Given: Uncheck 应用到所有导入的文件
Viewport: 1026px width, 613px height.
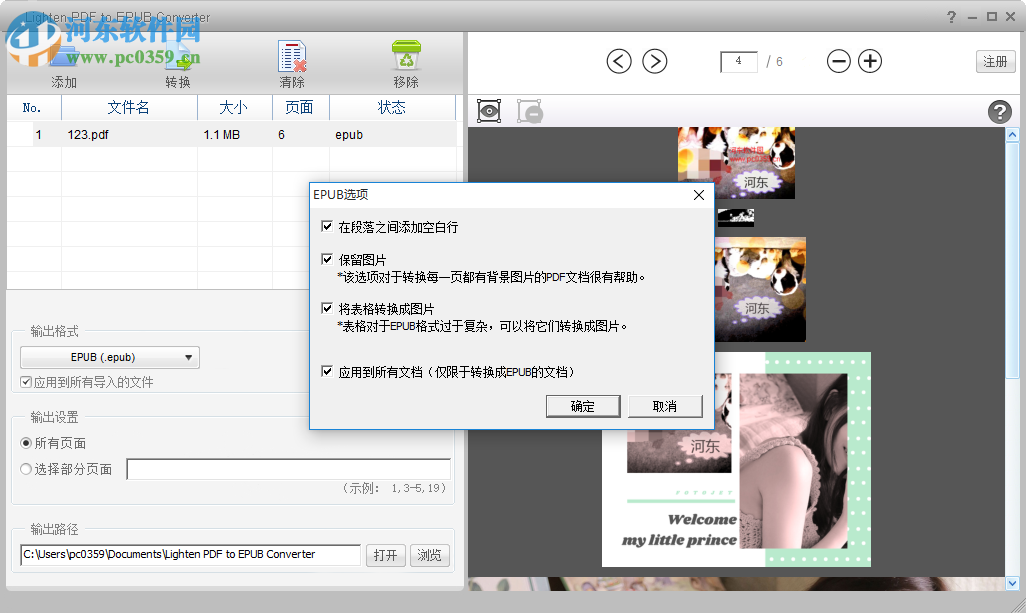Looking at the screenshot, I should [24, 381].
